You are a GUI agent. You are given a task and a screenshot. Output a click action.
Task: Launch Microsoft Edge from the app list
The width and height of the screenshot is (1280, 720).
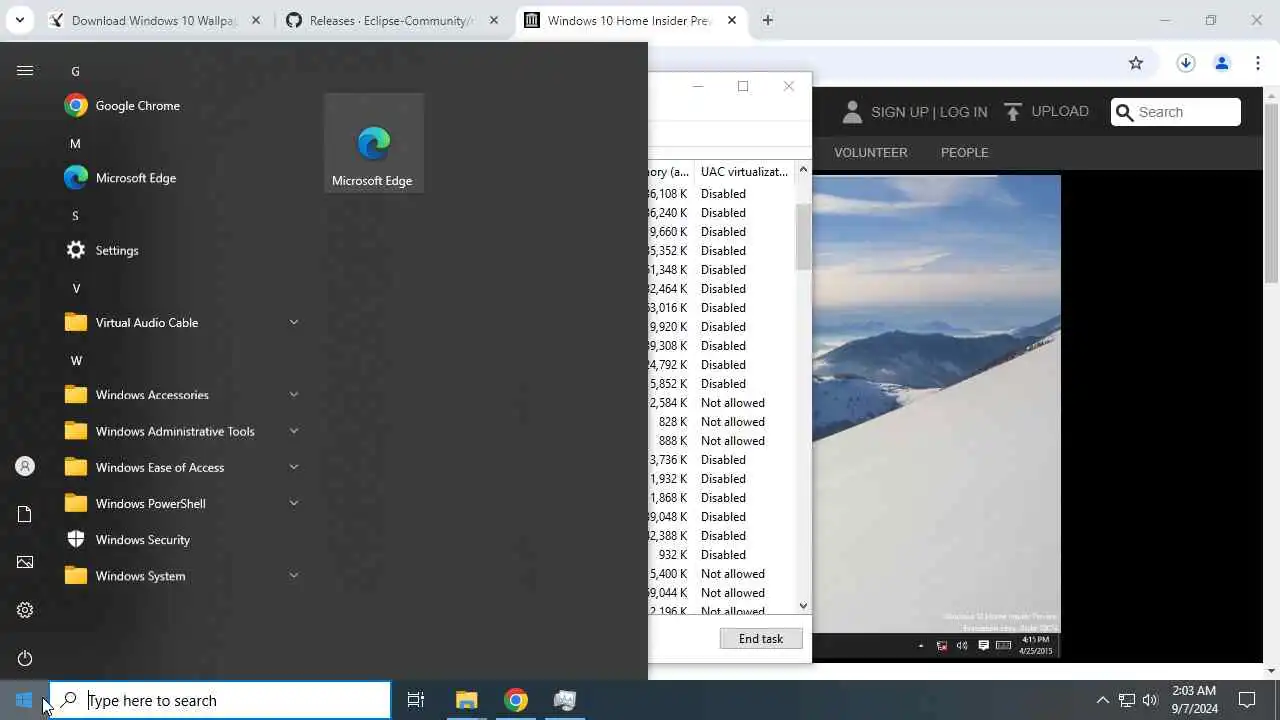180,178
